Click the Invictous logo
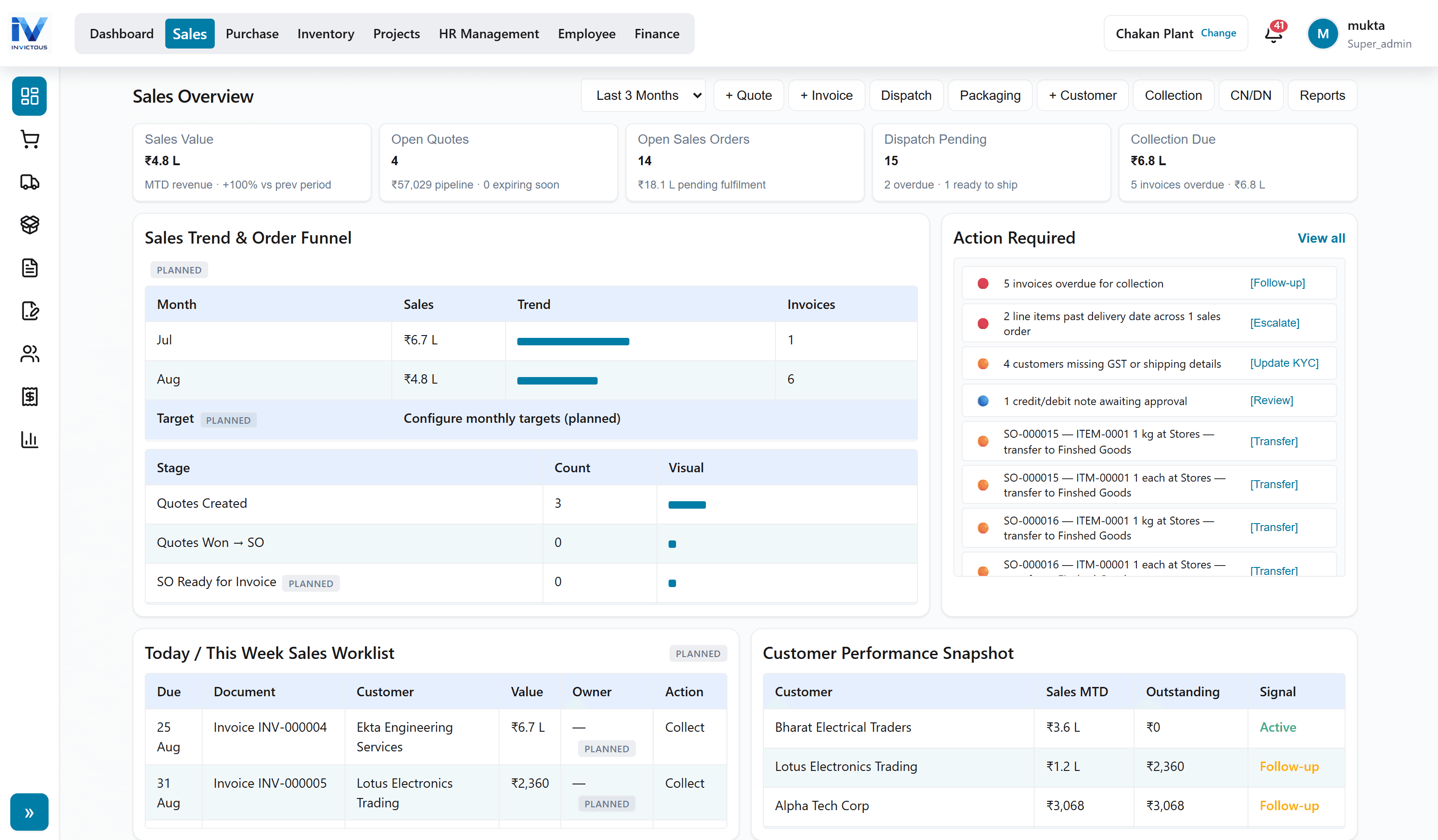The height and width of the screenshot is (840, 1438). tap(29, 33)
